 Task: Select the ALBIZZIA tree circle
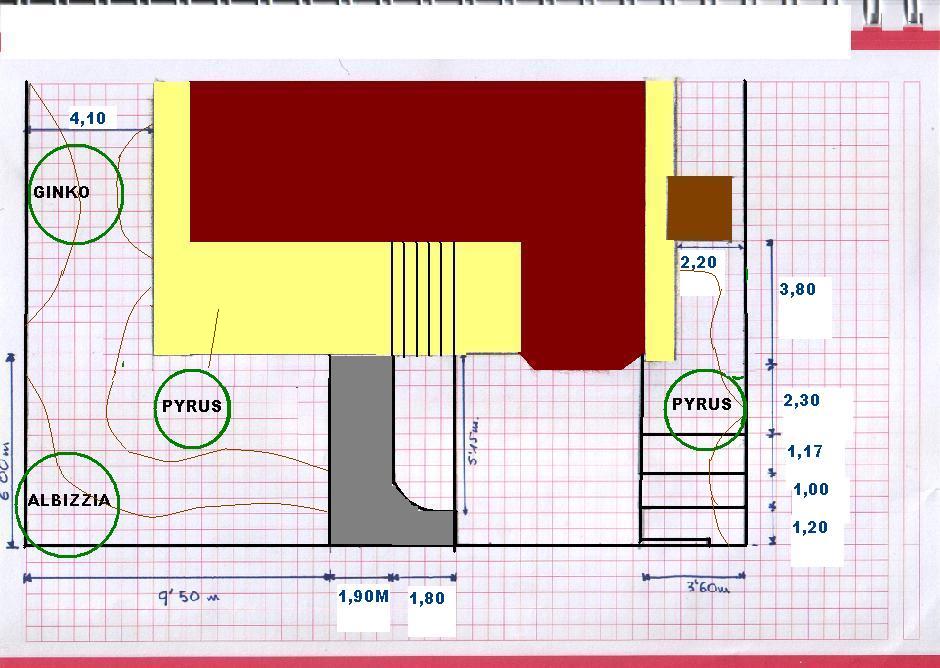point(68,505)
